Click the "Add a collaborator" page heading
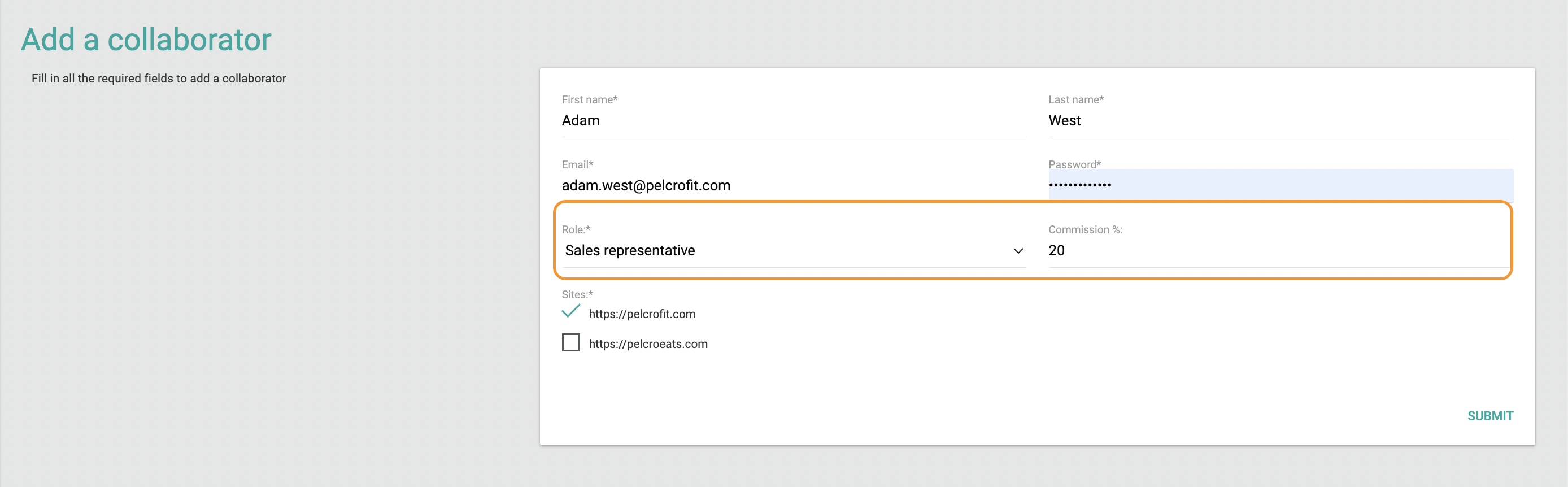 (146, 40)
